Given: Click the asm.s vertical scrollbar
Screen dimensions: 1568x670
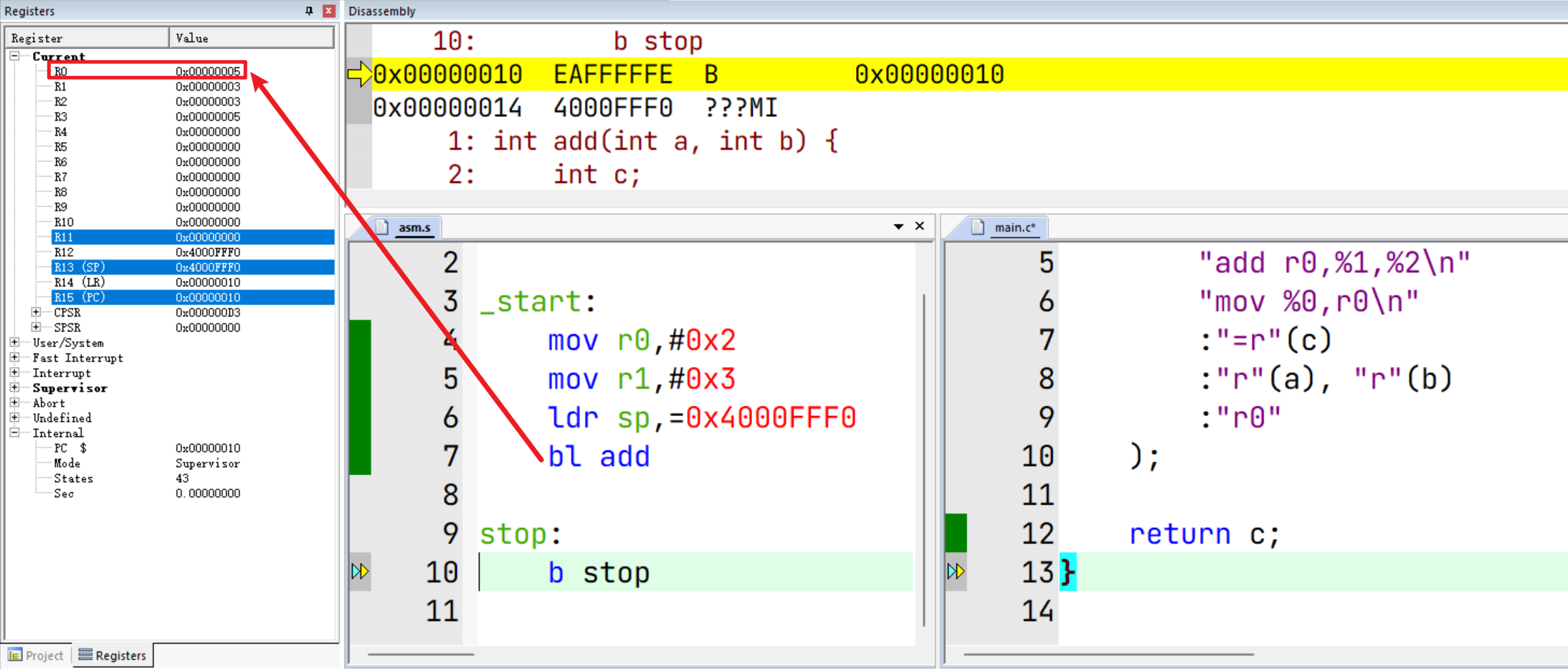Looking at the screenshot, I should point(924,459).
